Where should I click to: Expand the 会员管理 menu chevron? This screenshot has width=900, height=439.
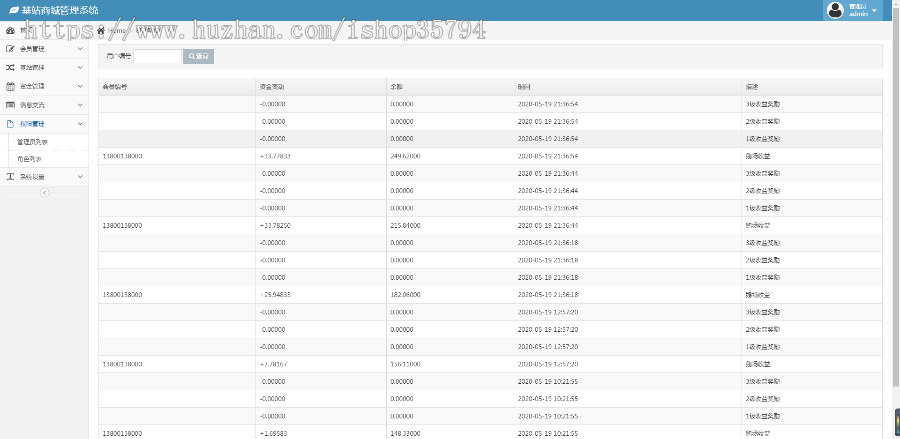coord(80,49)
